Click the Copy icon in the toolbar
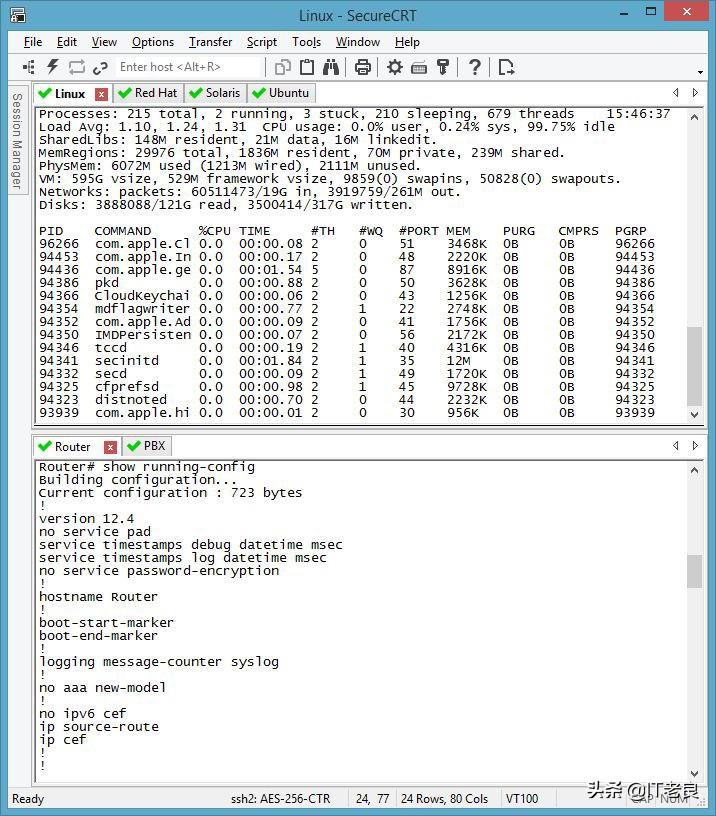 click(x=283, y=67)
